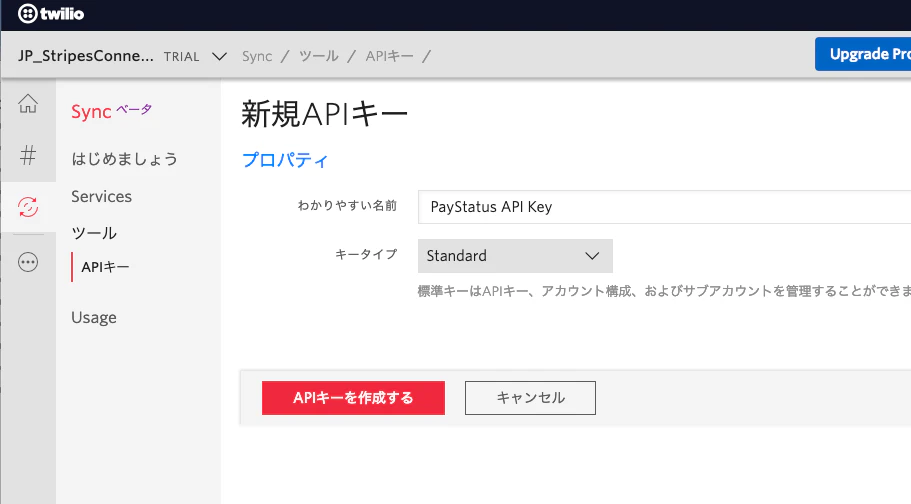
Task: Open ツール in Sync menu
Action: [x=94, y=233]
